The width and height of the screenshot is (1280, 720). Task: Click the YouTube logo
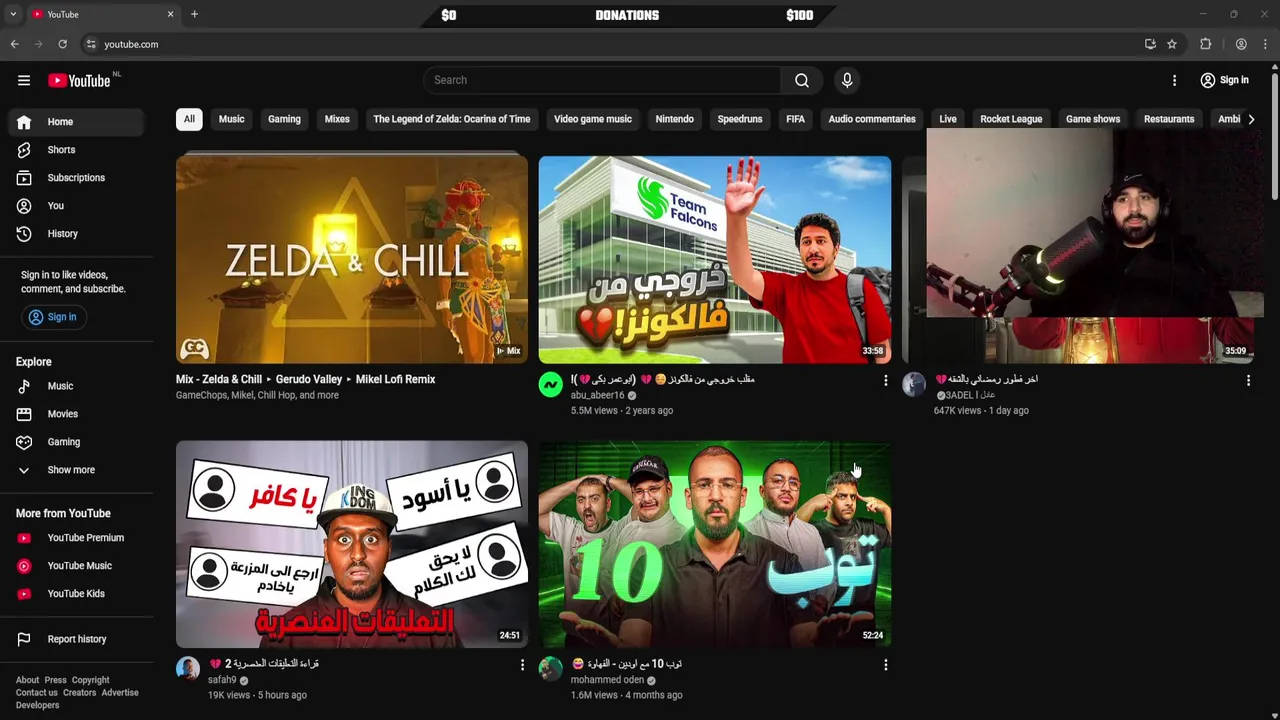[79, 80]
